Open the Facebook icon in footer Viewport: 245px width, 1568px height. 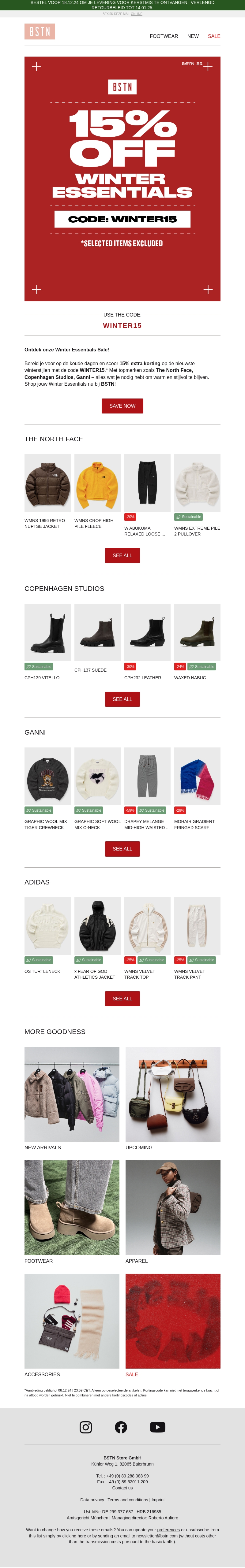pyautogui.click(x=121, y=1427)
